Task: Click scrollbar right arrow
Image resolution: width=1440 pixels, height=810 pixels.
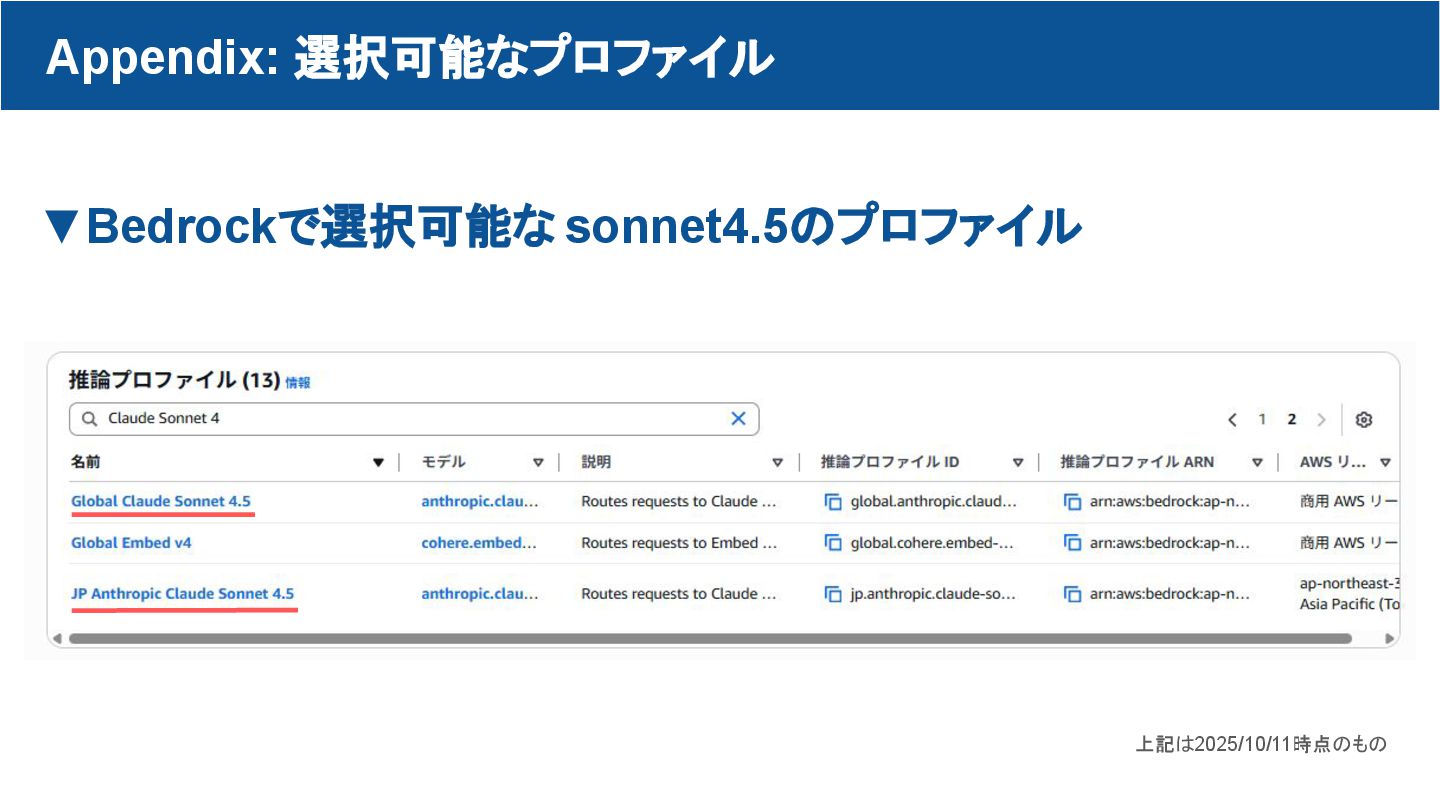Action: (1389, 638)
